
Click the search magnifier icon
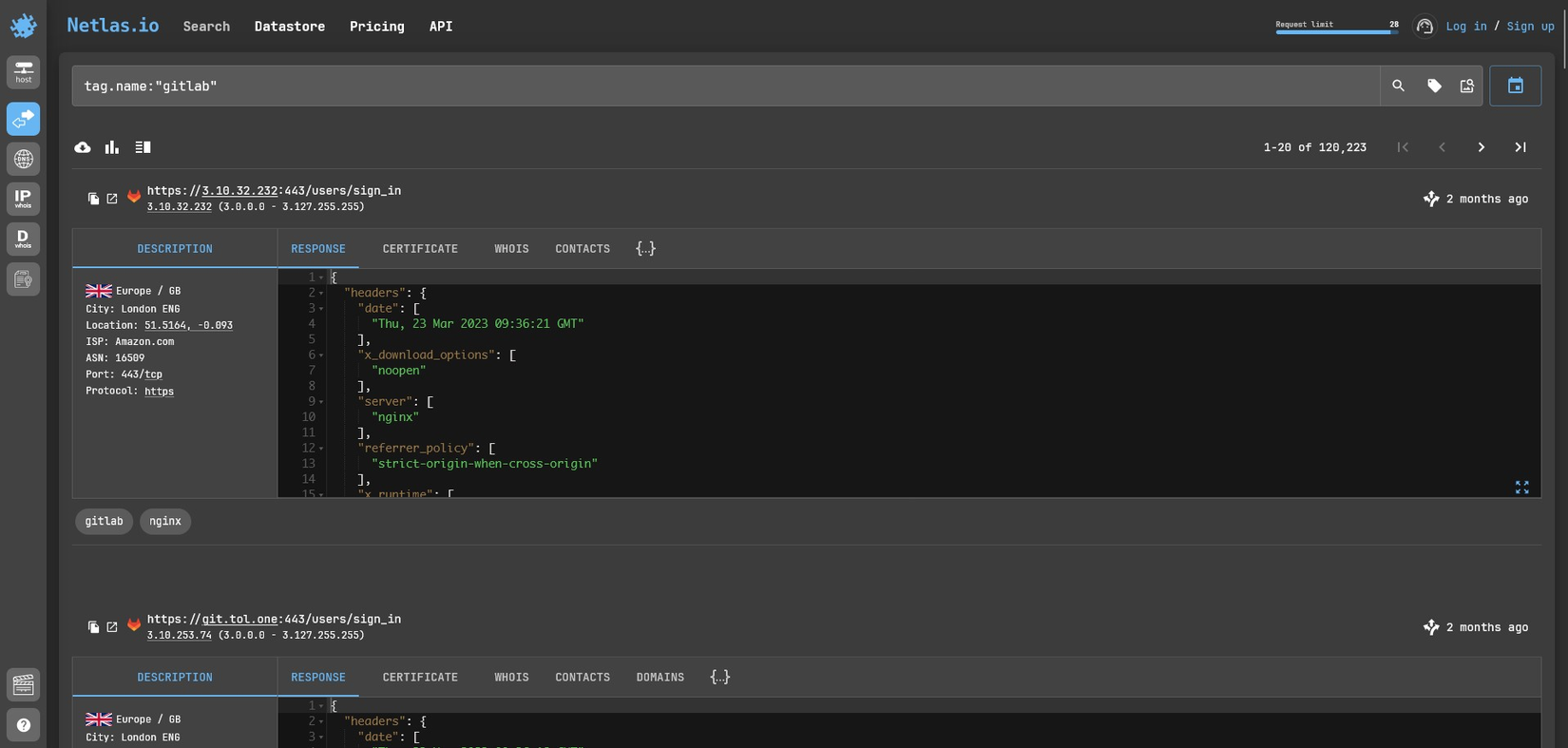1398,86
